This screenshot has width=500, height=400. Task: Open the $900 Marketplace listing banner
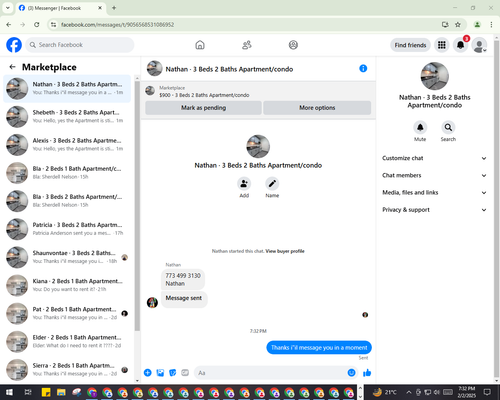coord(258,91)
